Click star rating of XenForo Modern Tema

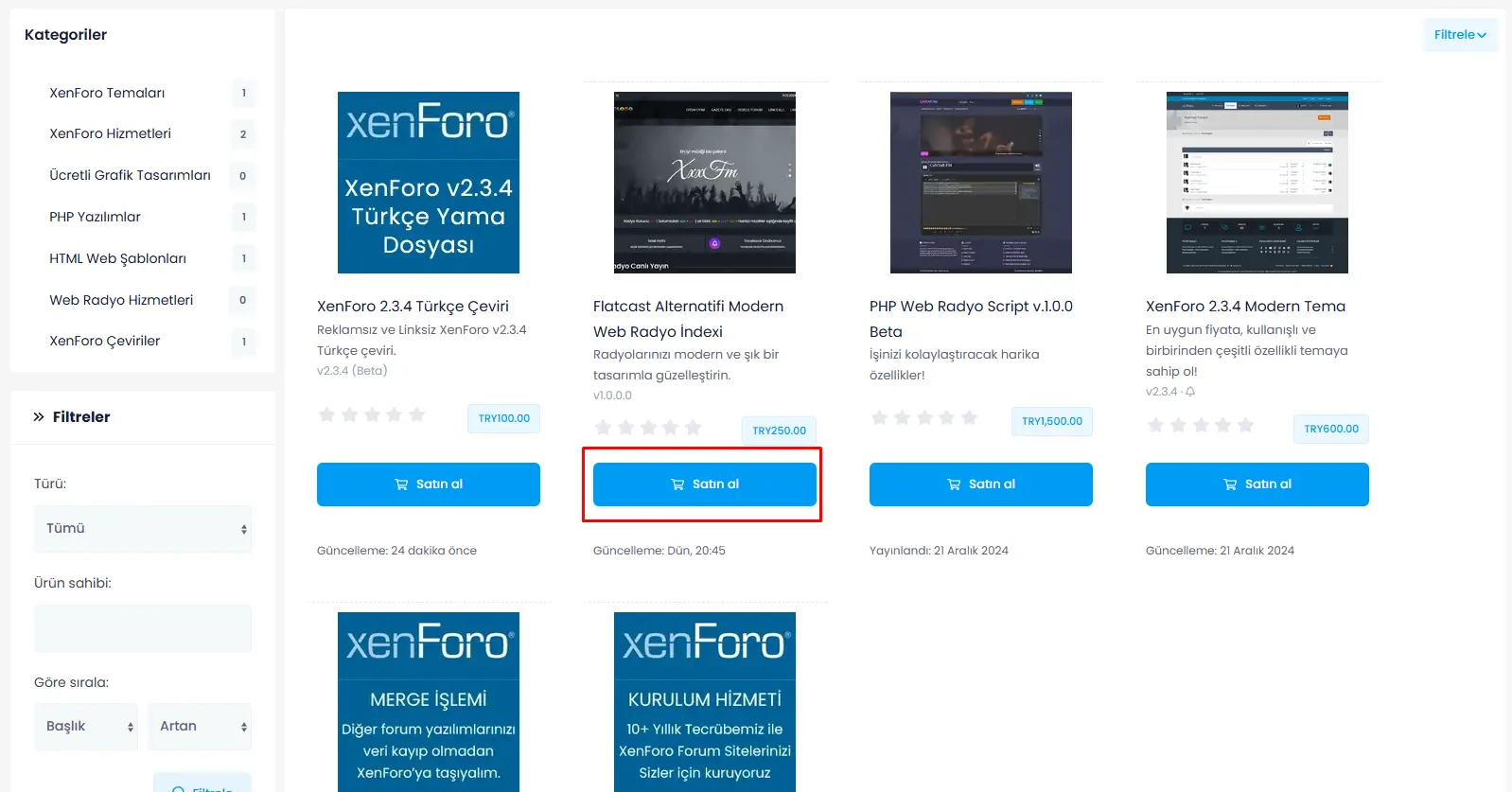1201,425
